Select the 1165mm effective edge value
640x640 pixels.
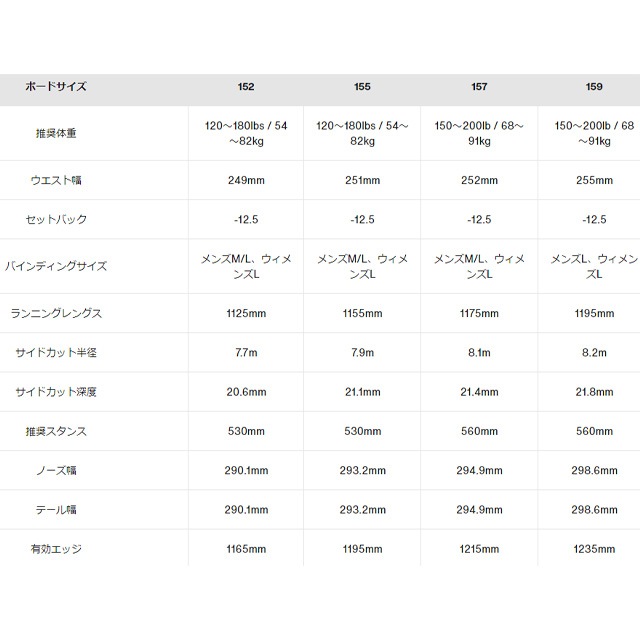(x=246, y=548)
